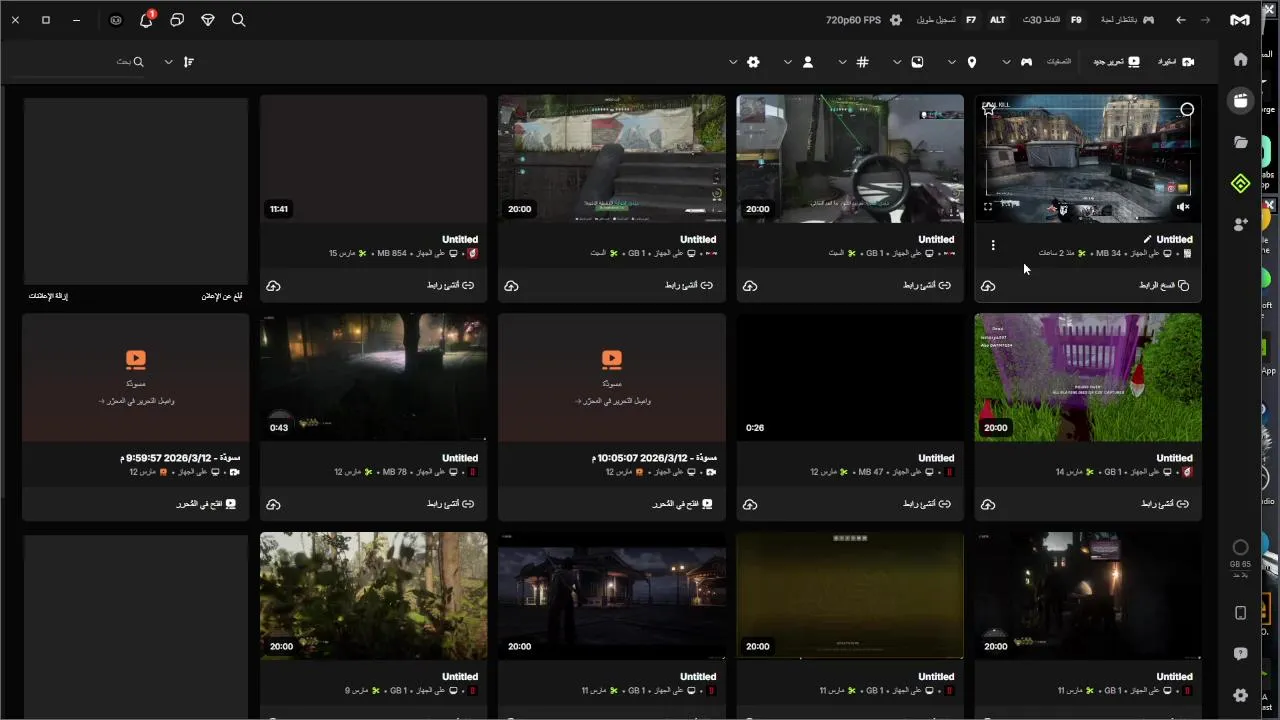Expand the person filter dropdown

coord(788,62)
